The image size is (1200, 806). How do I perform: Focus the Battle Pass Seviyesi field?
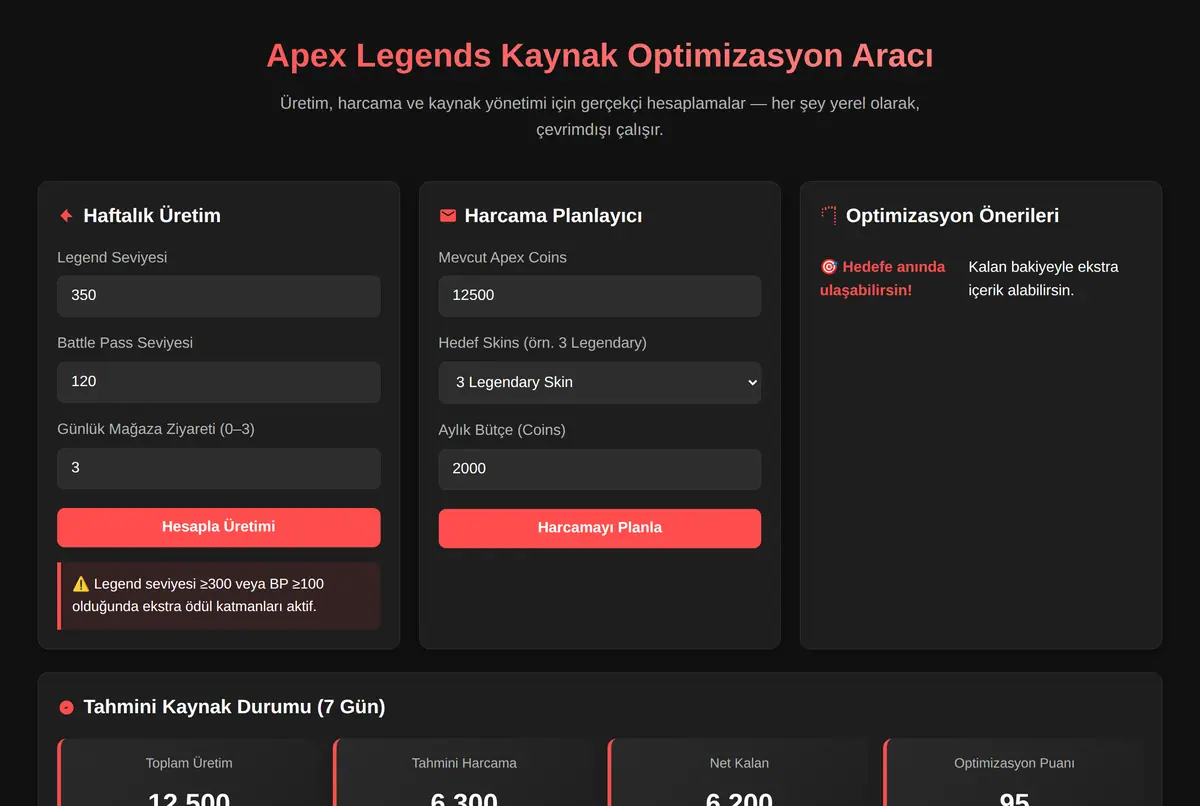coord(219,382)
